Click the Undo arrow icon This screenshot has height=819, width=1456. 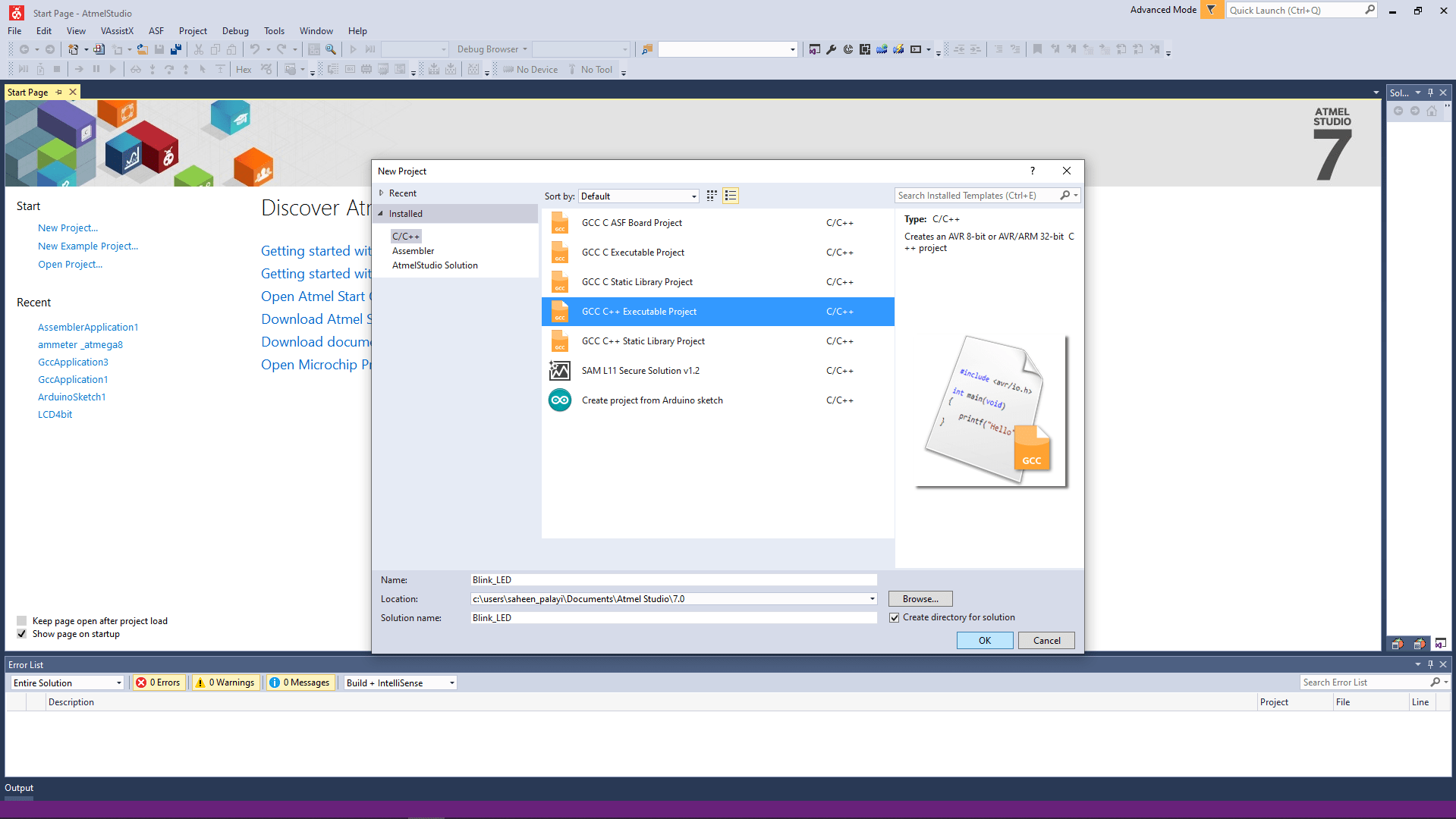pos(255,49)
